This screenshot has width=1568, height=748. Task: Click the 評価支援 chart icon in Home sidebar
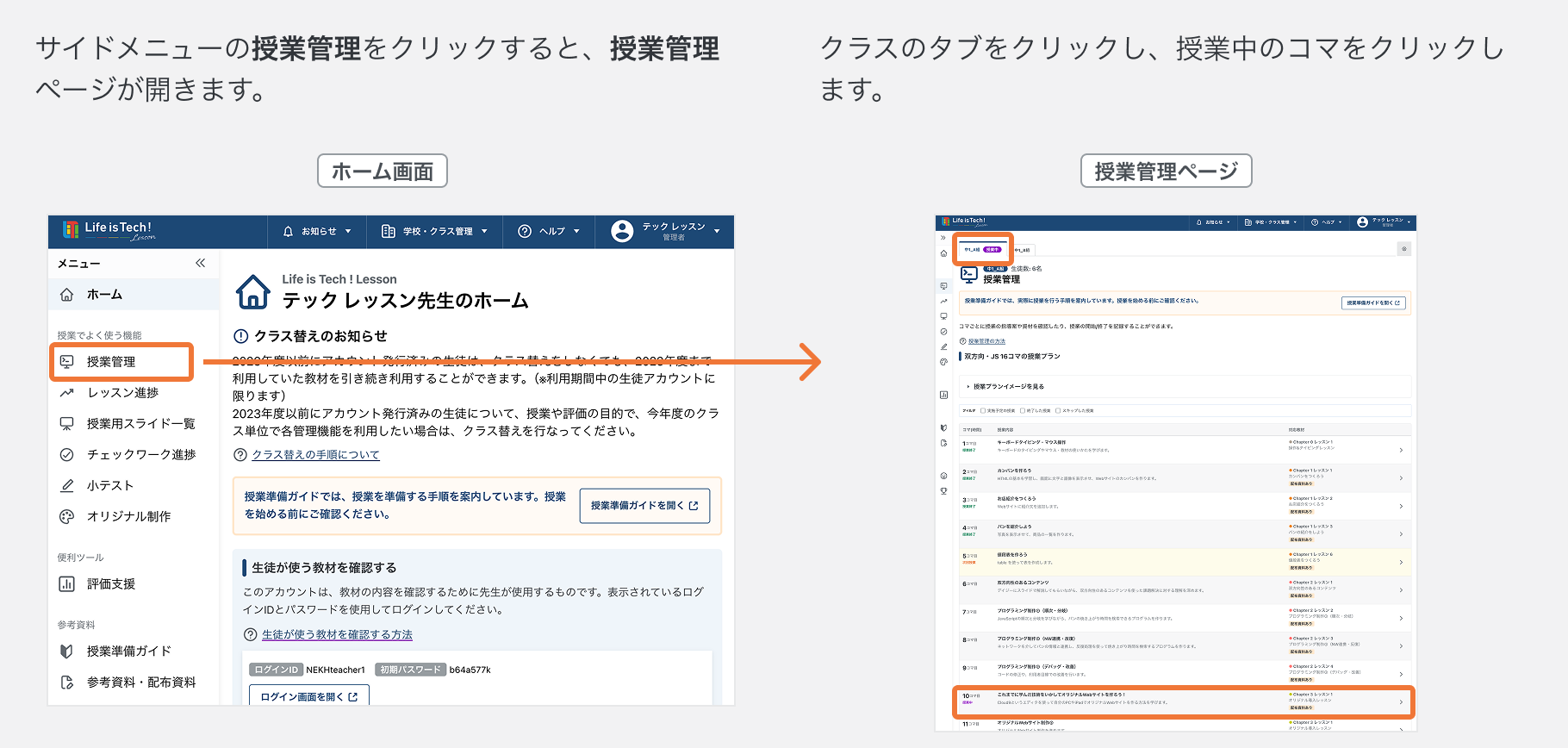coord(66,584)
